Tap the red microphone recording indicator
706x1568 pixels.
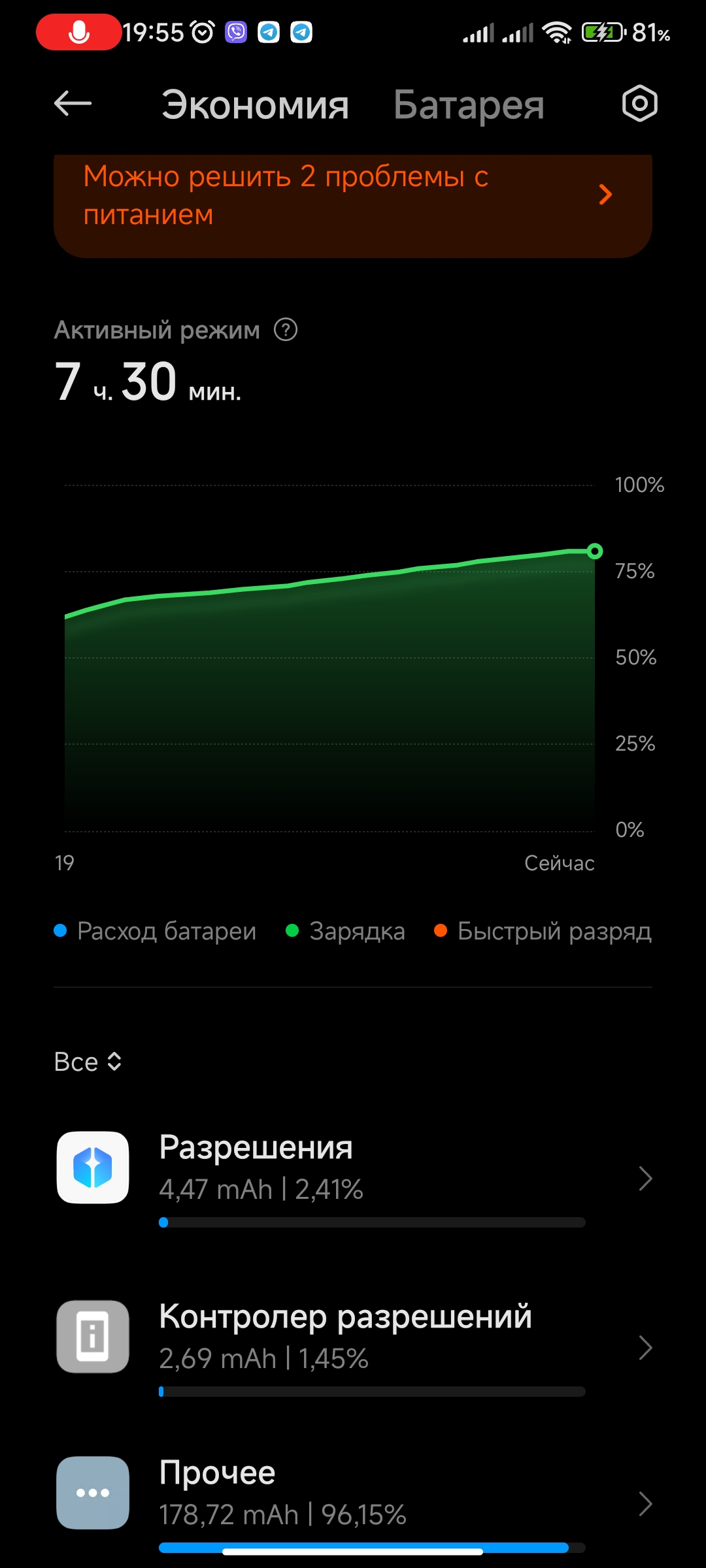79,32
